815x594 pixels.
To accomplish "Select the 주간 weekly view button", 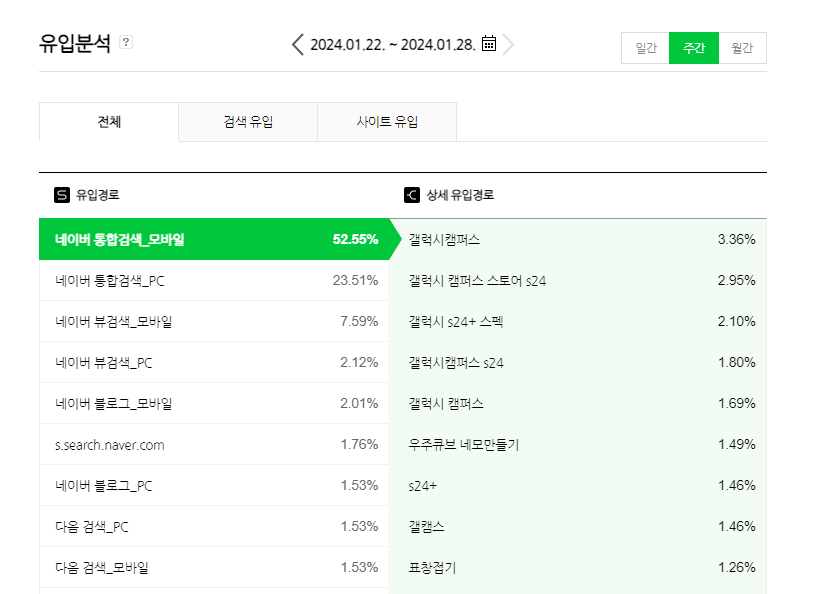I will [694, 48].
